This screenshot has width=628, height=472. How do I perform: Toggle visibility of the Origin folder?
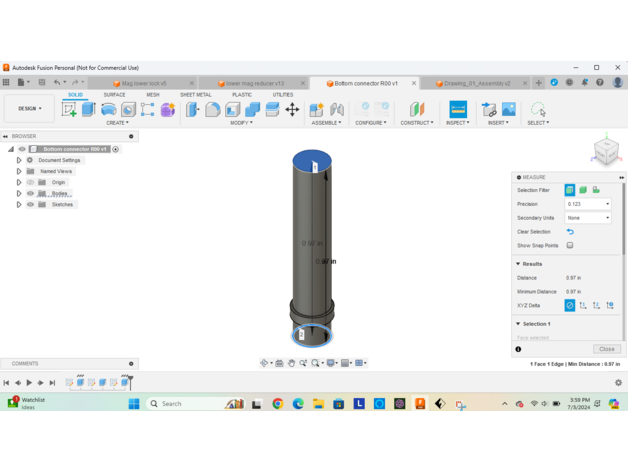pyautogui.click(x=30, y=182)
